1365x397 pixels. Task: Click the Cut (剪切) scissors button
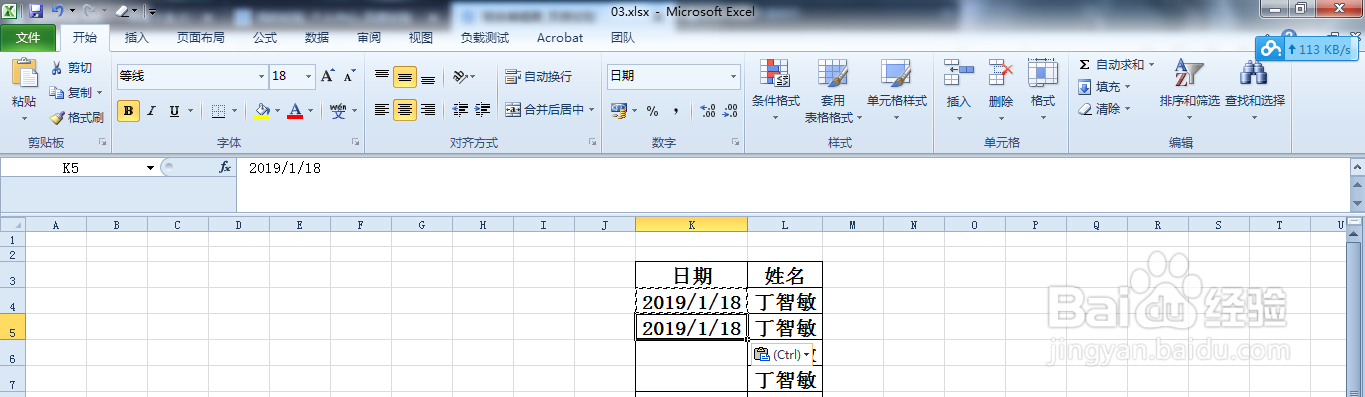pyautogui.click(x=71, y=67)
